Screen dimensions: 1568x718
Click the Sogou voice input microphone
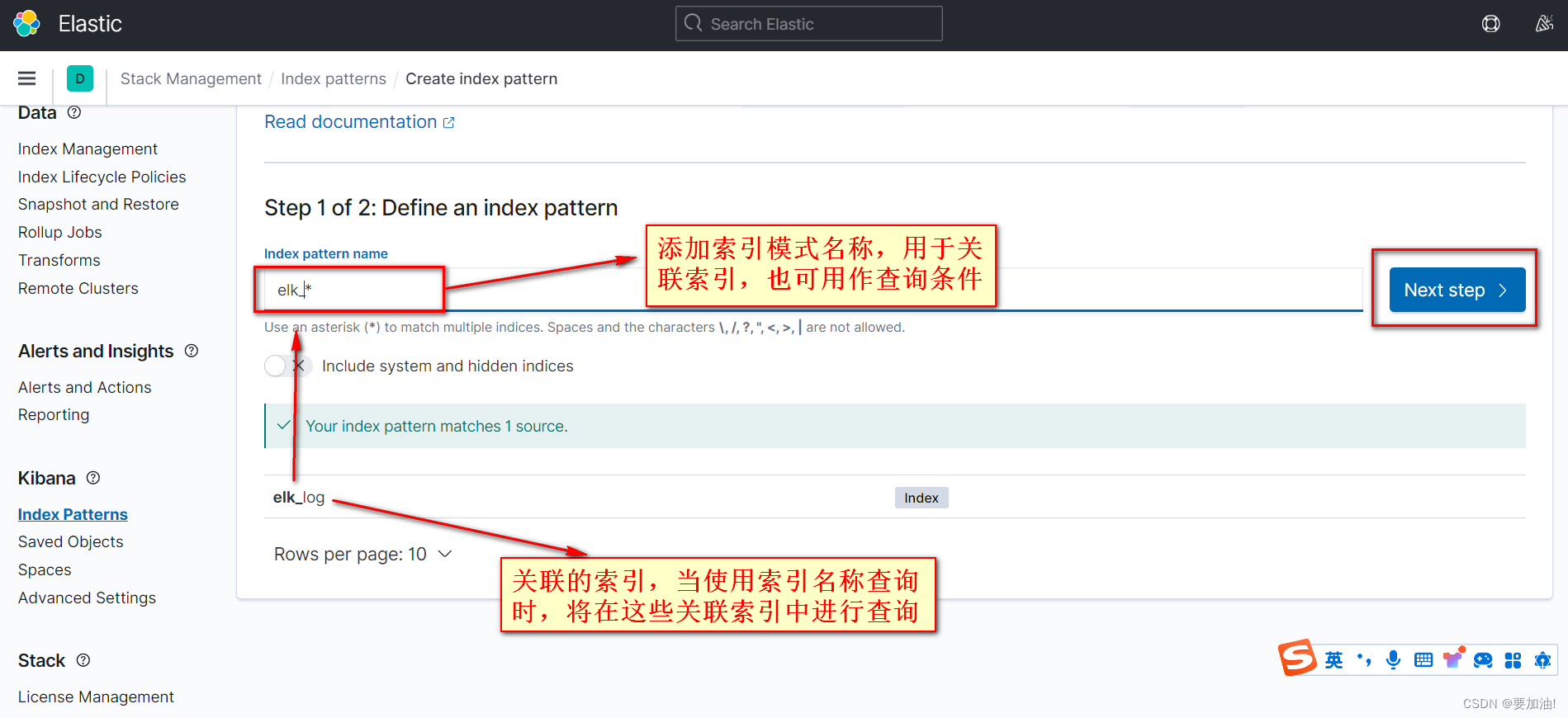(1394, 659)
